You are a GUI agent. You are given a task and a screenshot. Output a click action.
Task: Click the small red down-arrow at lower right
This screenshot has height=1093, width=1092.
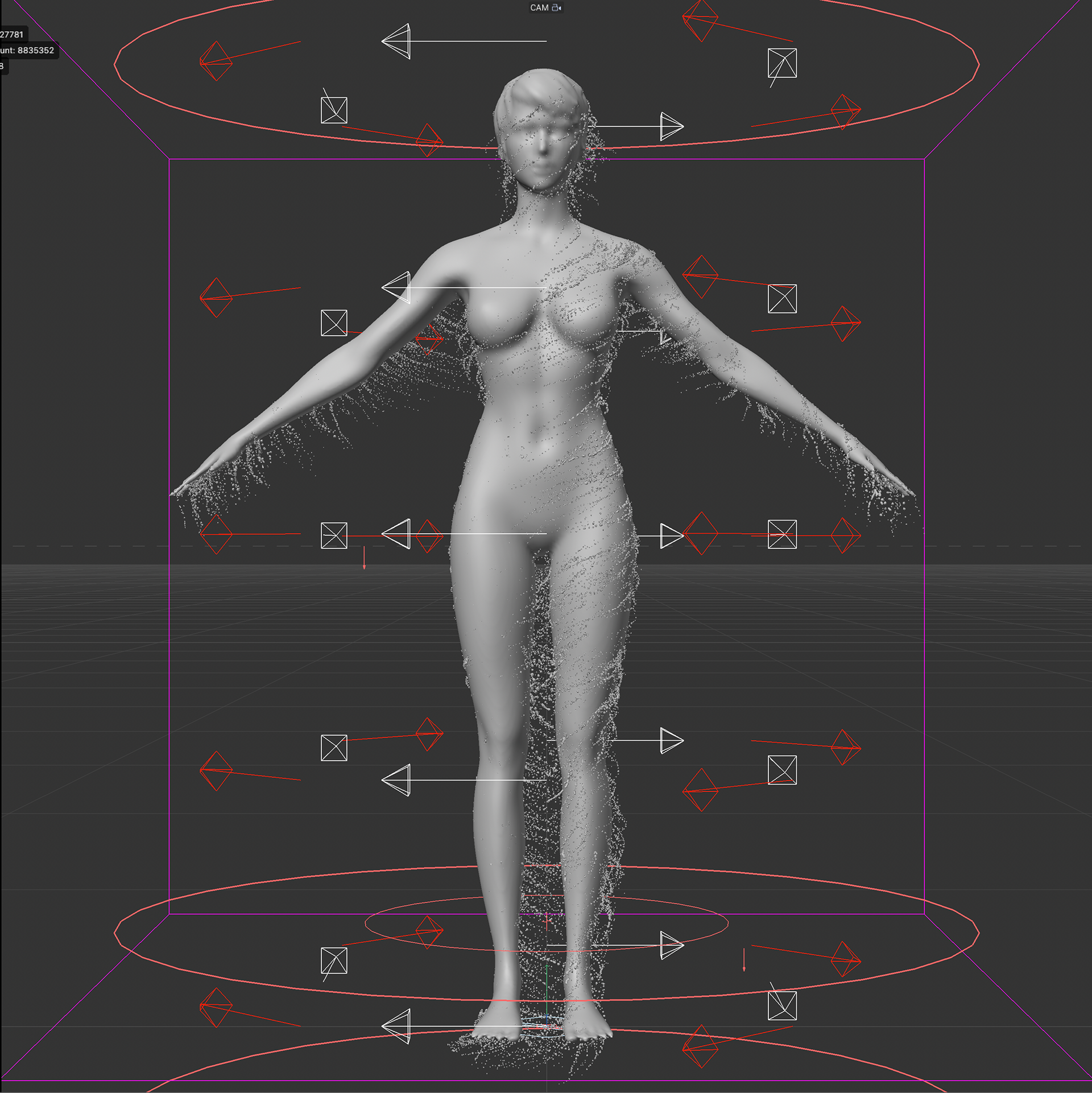pyautogui.click(x=744, y=960)
